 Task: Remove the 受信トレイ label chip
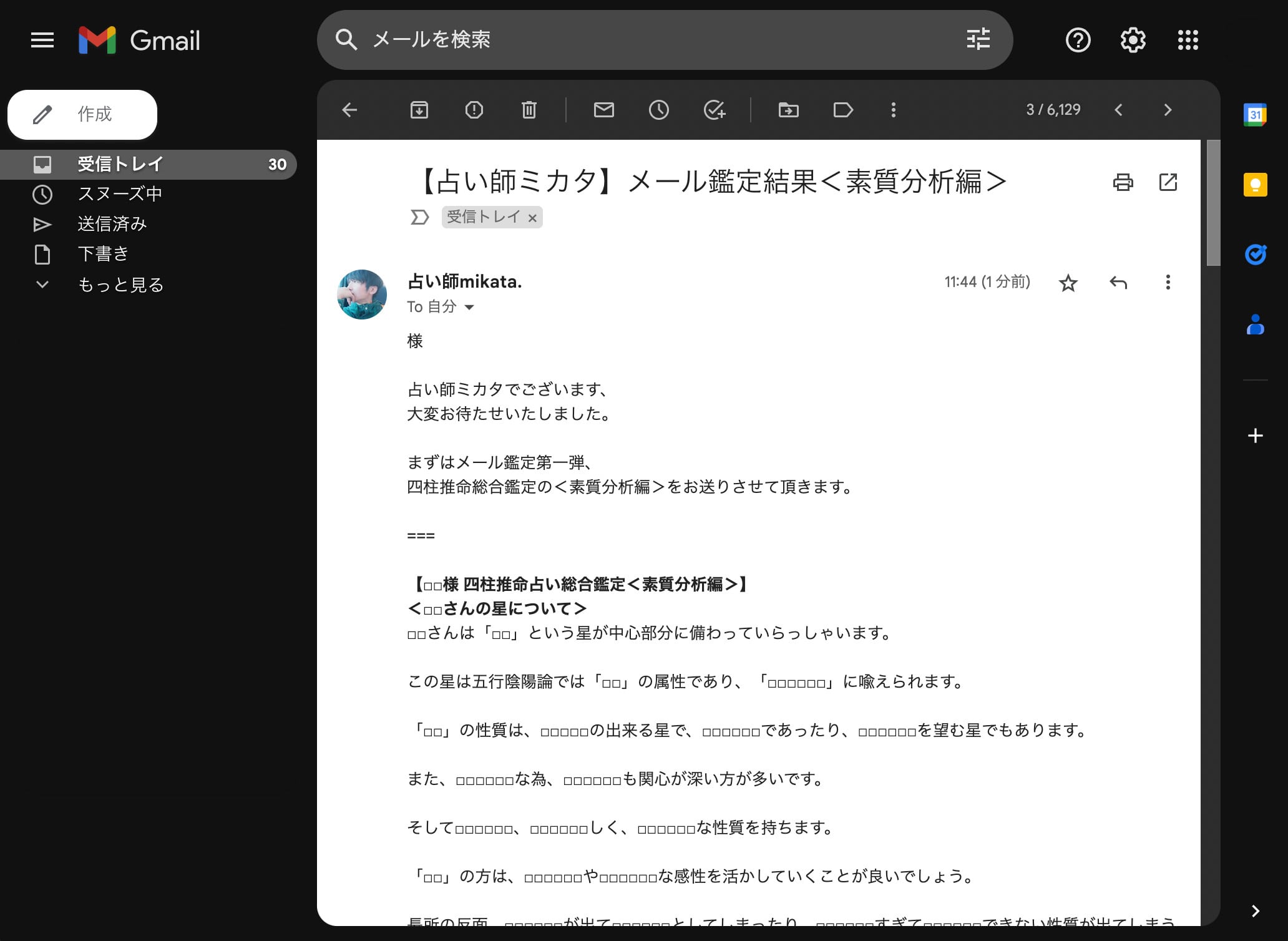[x=532, y=218]
